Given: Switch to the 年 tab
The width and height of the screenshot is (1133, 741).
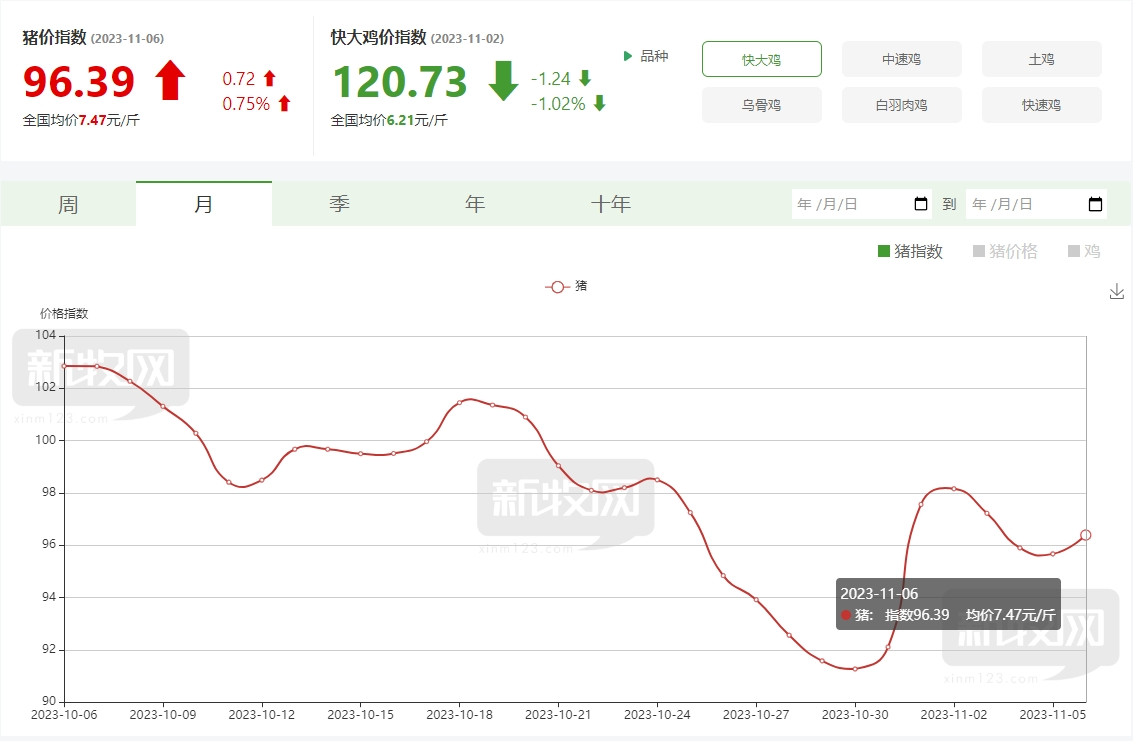Looking at the screenshot, I should pos(475,204).
